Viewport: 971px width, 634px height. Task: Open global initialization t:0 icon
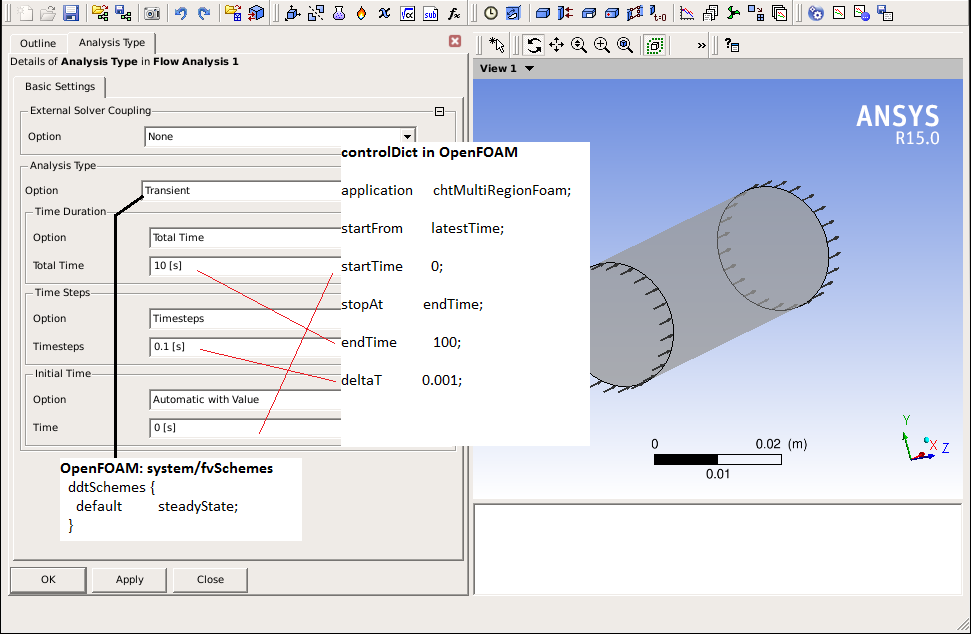coord(658,12)
